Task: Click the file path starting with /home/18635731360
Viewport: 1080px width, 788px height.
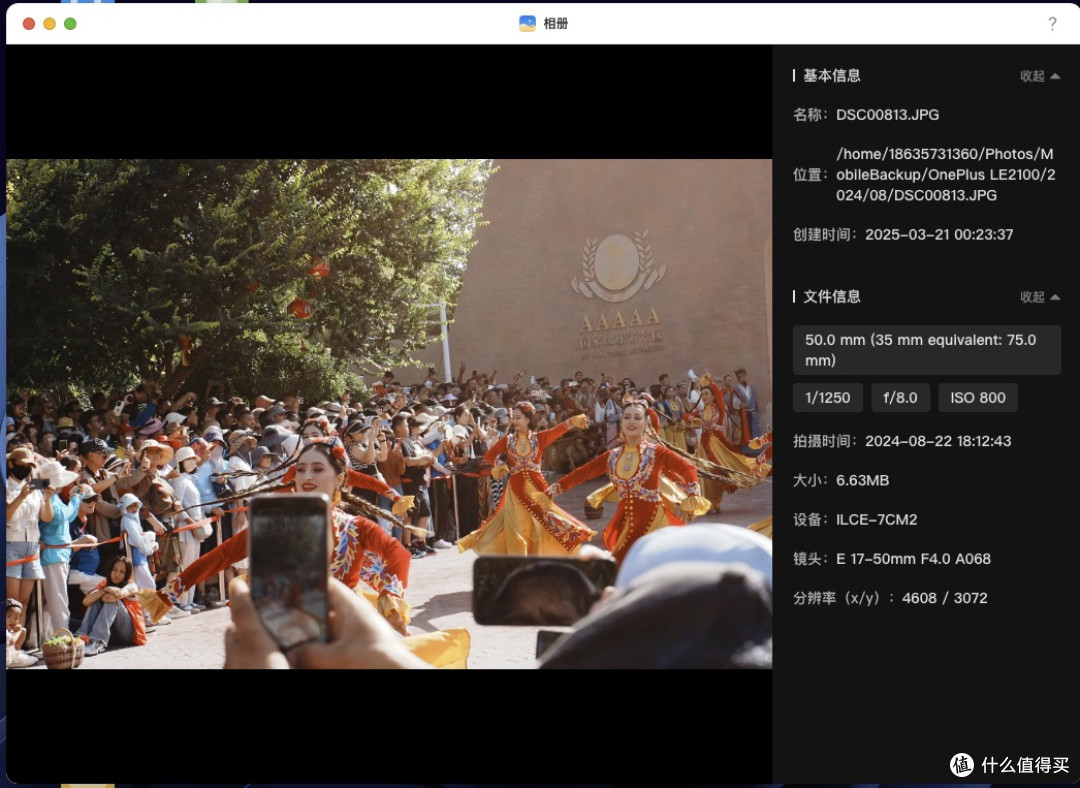Action: (x=945, y=174)
